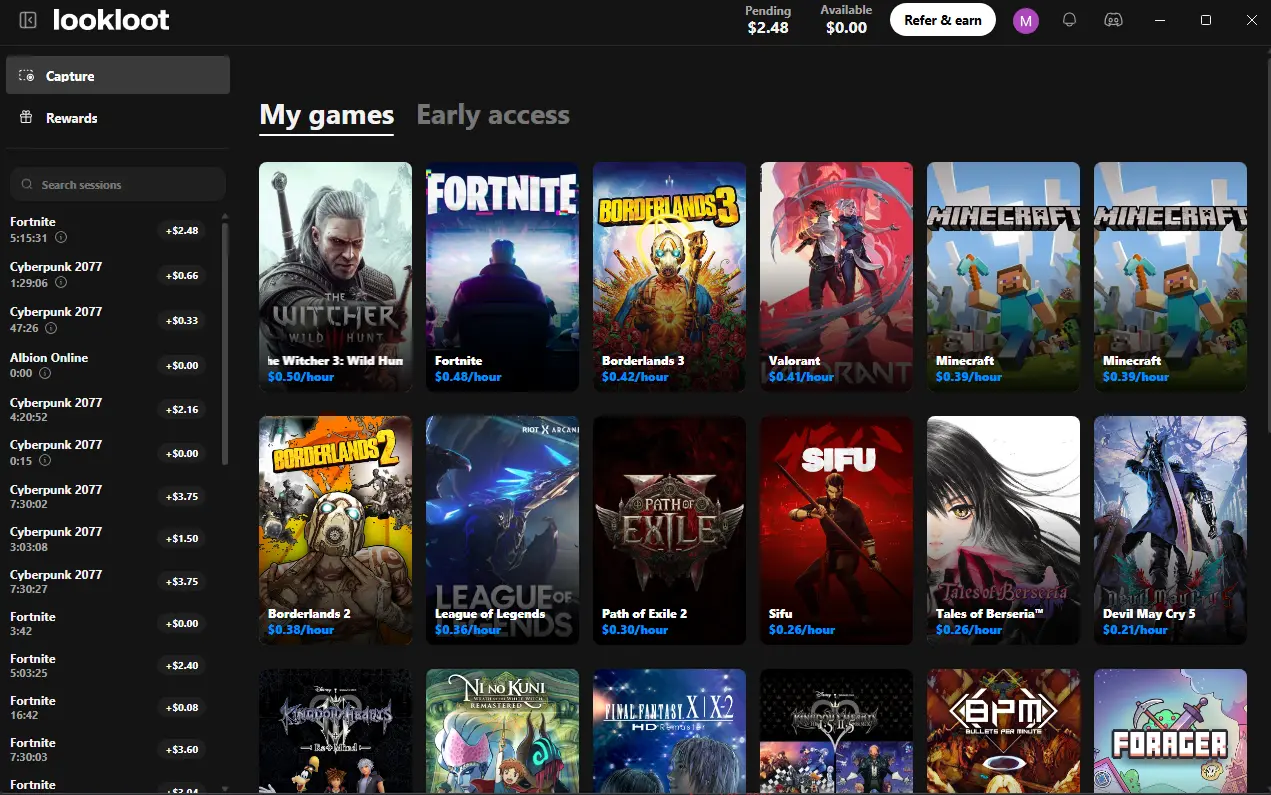Image resolution: width=1271 pixels, height=795 pixels.
Task: Click the magnifier icon in the session search
Action: [x=27, y=185]
